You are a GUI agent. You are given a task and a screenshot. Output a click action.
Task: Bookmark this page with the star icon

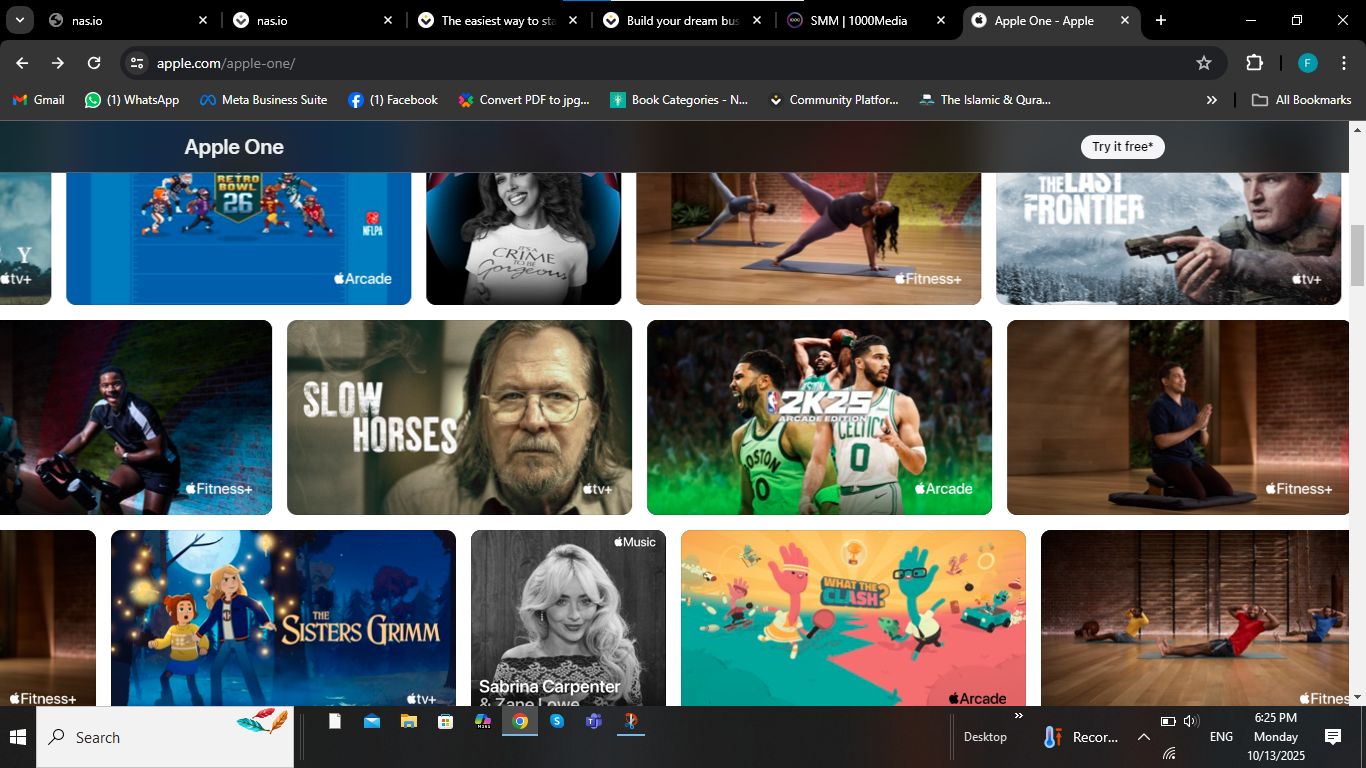1204,63
